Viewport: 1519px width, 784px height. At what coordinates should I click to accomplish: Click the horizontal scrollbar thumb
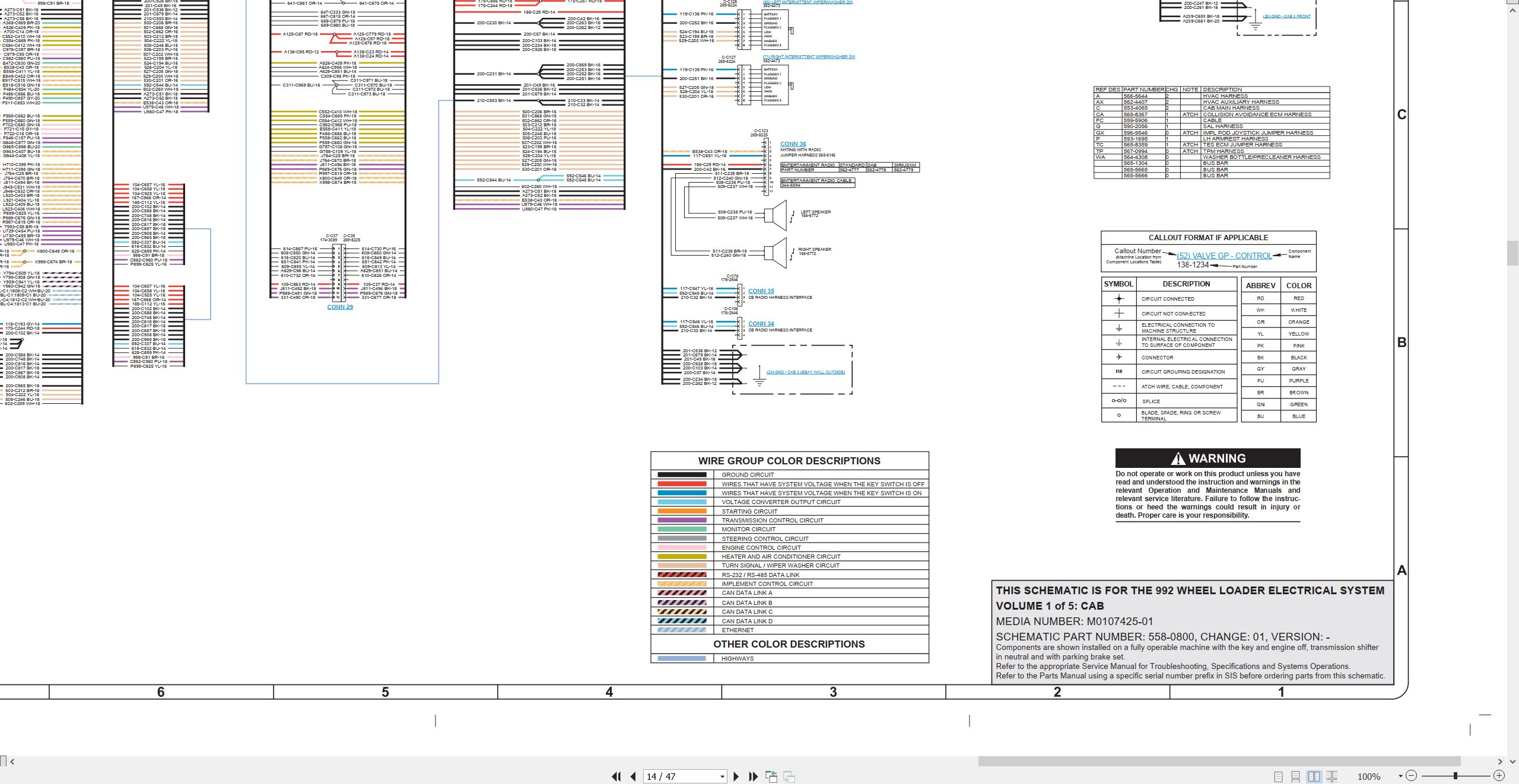(1219, 761)
